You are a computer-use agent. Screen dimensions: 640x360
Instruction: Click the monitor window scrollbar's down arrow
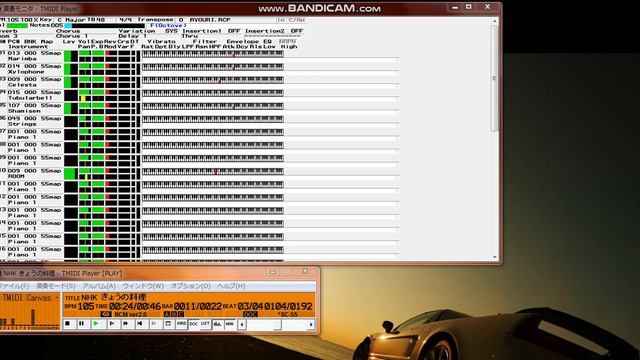pos(495,257)
